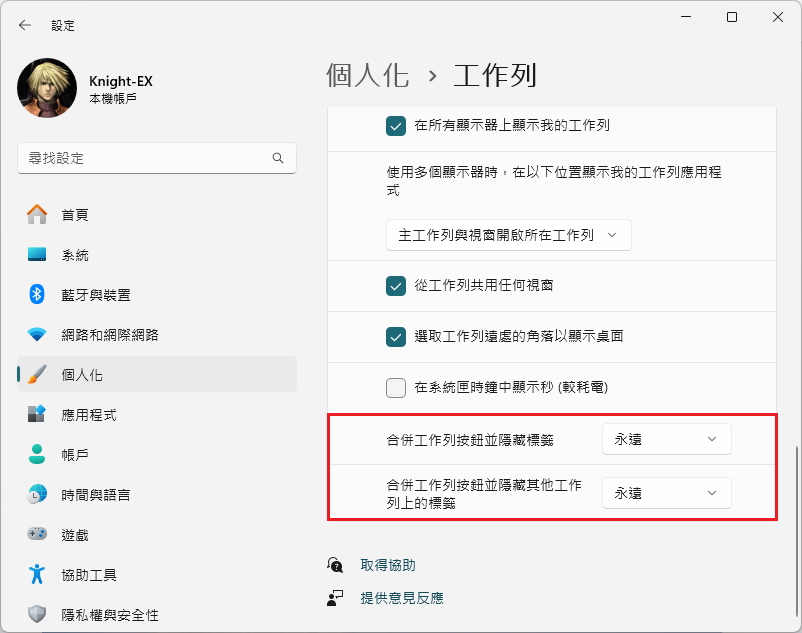Image resolution: width=802 pixels, height=633 pixels.
Task: Close the 設定 window
Action: coord(778,17)
